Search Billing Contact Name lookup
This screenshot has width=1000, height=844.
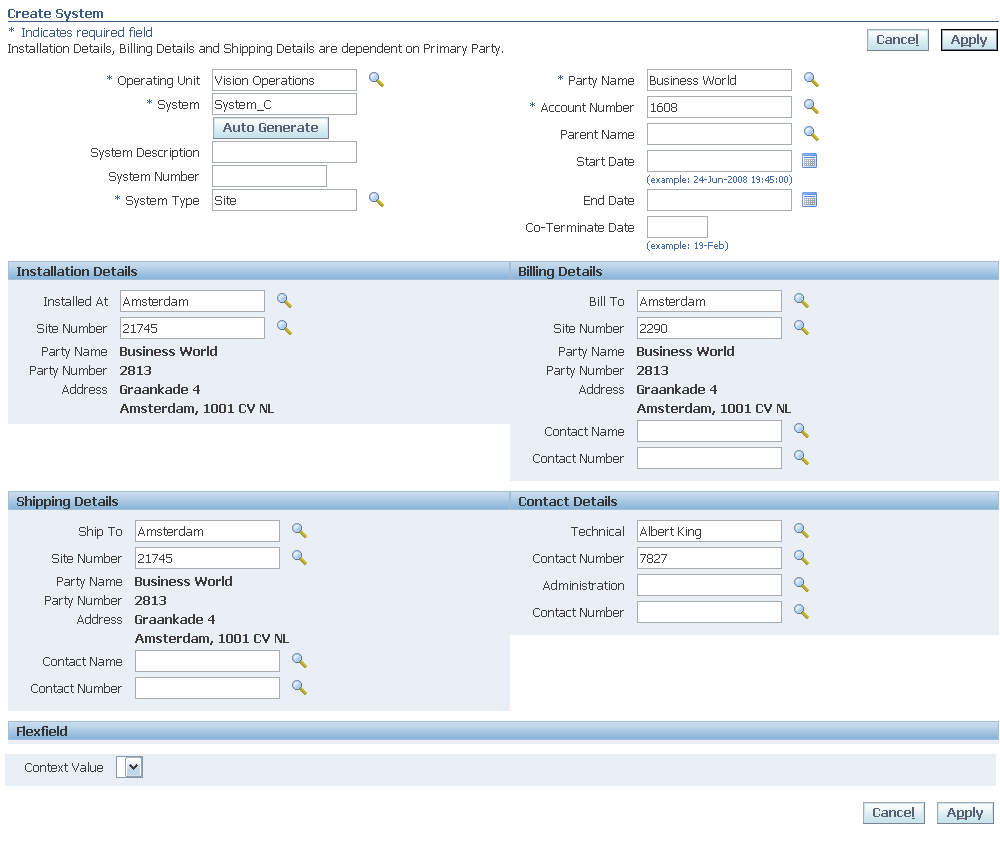pyautogui.click(x=801, y=431)
